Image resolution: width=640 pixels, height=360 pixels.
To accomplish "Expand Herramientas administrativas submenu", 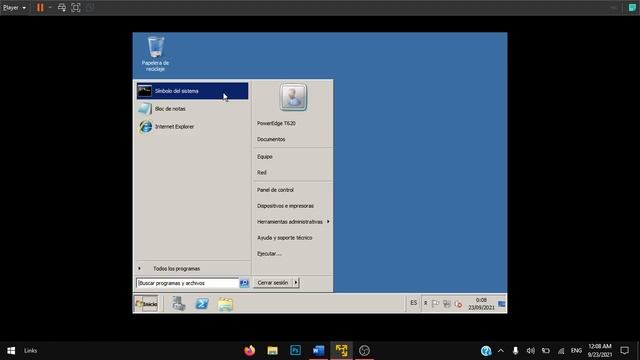I will [x=293, y=222].
